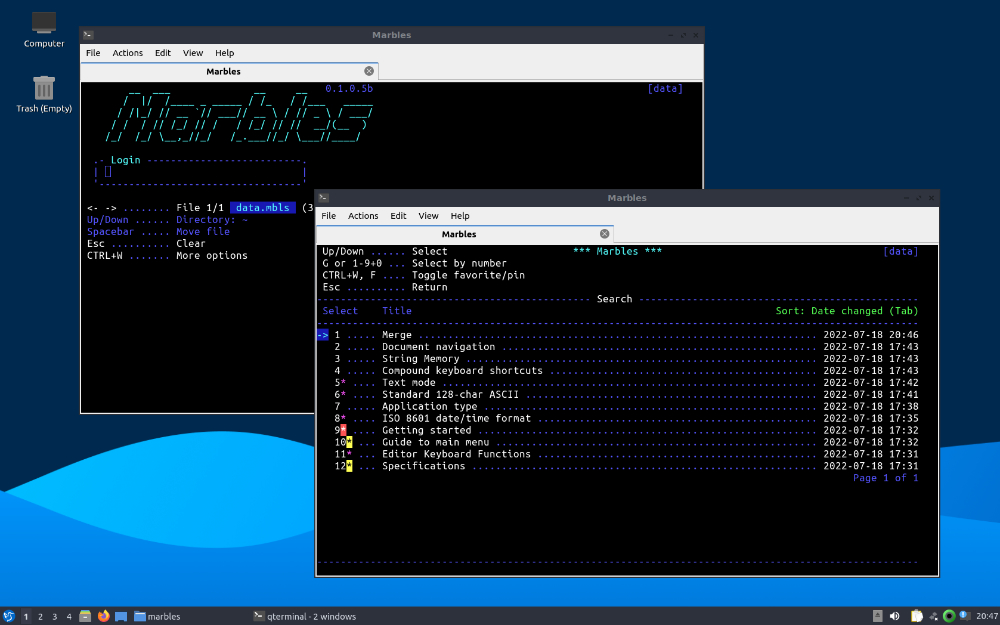The image size is (1000, 625).
Task: Click the Sort: Date changed (Tab) label
Action: [x=847, y=311]
